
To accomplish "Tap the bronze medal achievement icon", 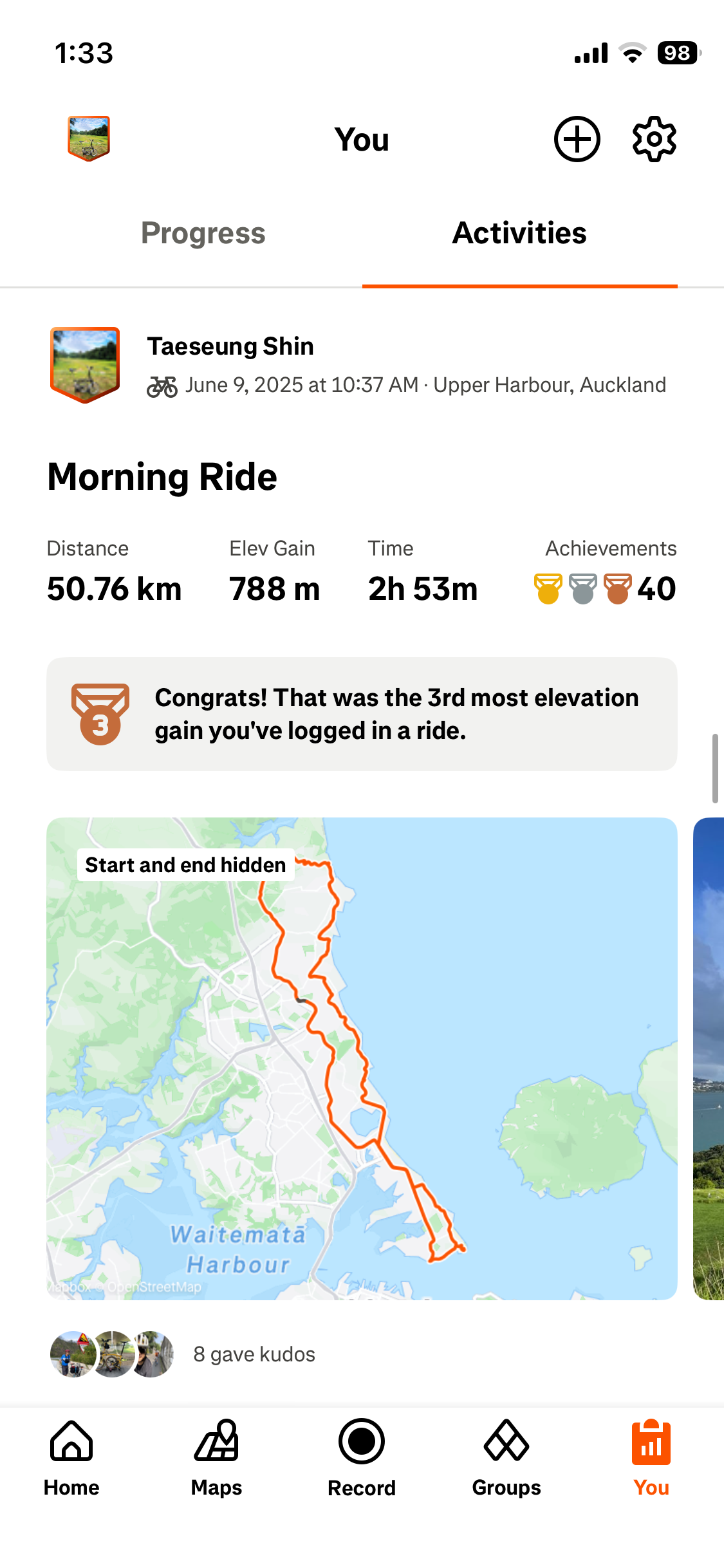I will 617,588.
